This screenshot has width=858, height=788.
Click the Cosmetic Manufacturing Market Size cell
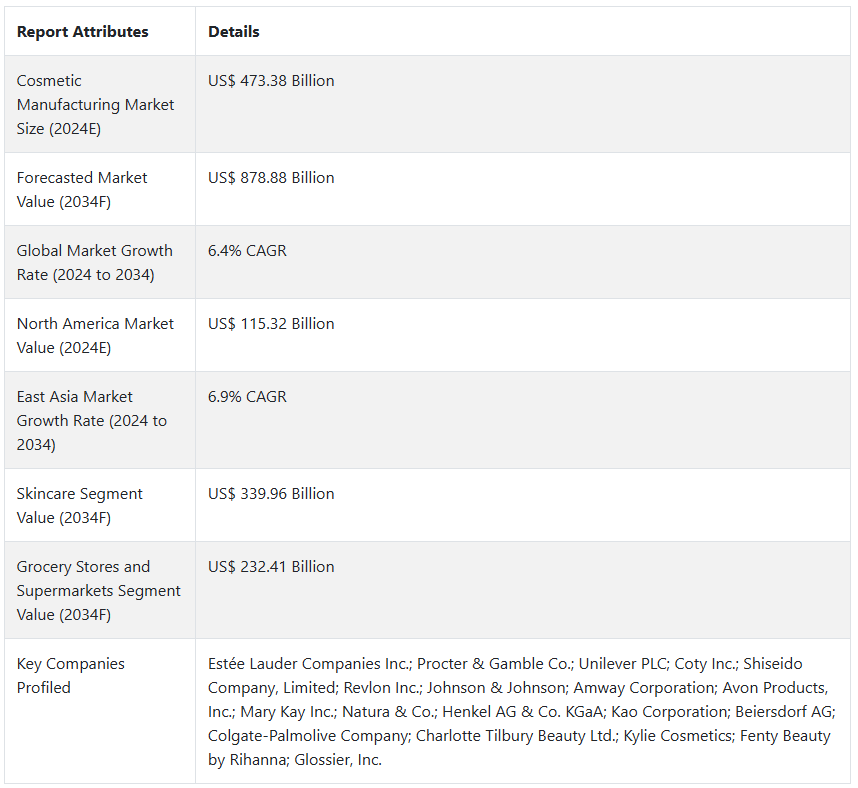tap(95, 104)
